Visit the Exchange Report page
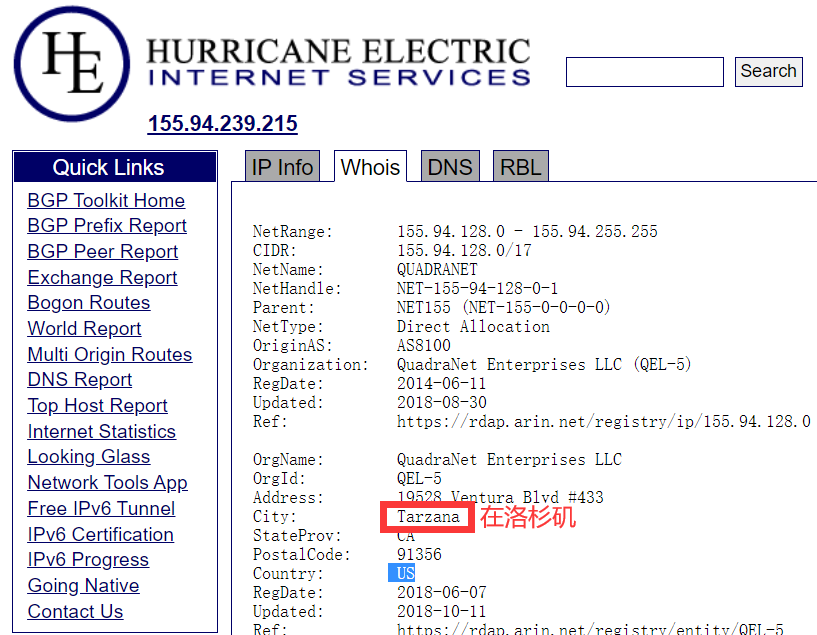817x635 pixels. click(x=102, y=278)
